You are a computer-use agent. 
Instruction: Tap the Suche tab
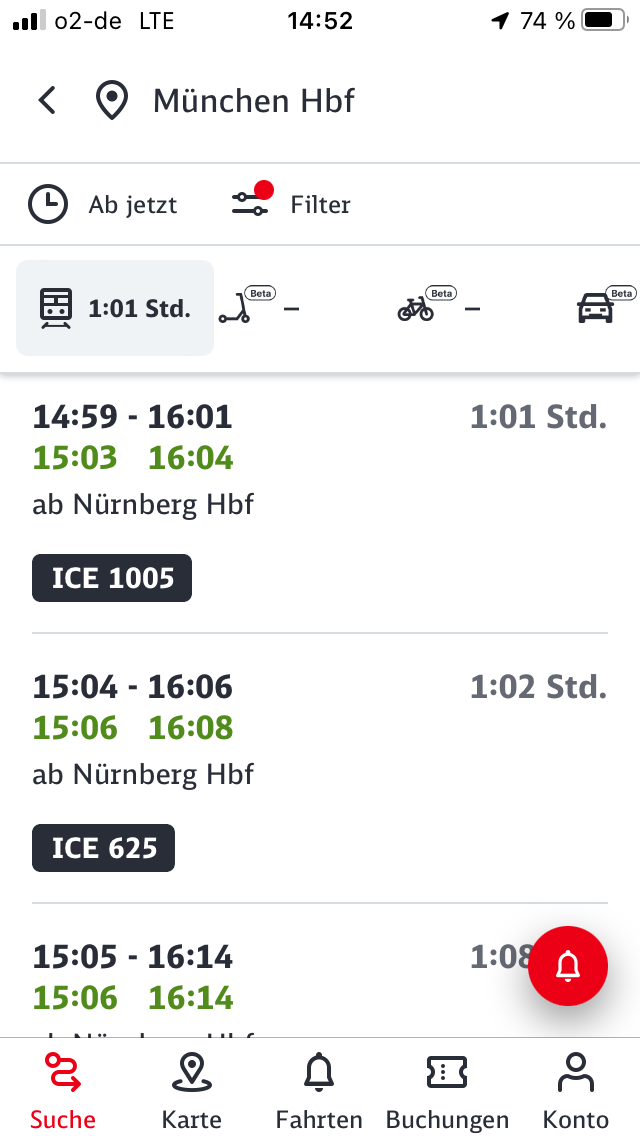click(63, 1090)
